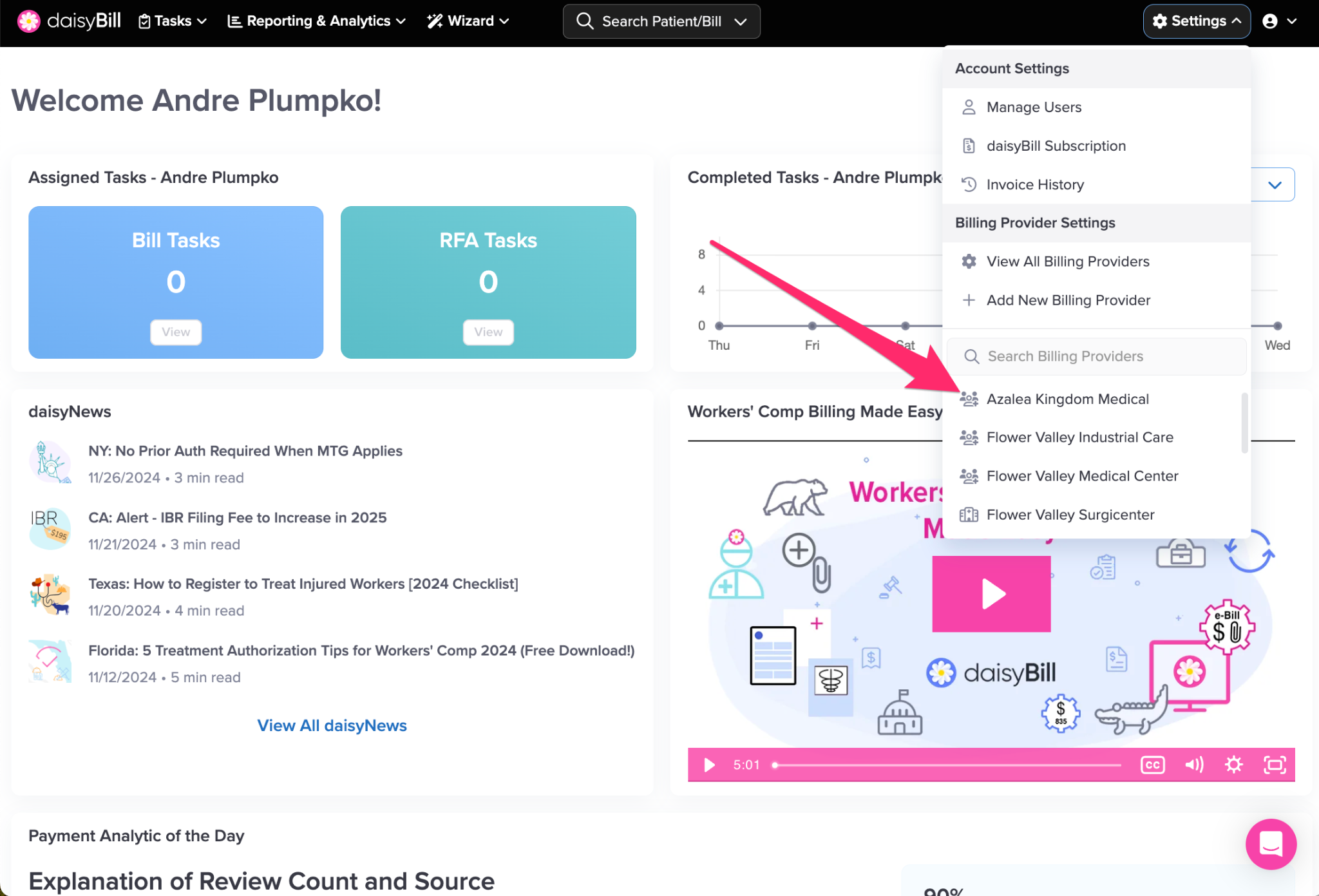Click the daisyBill flower logo
Viewport: 1319px width, 896px height.
tap(28, 21)
